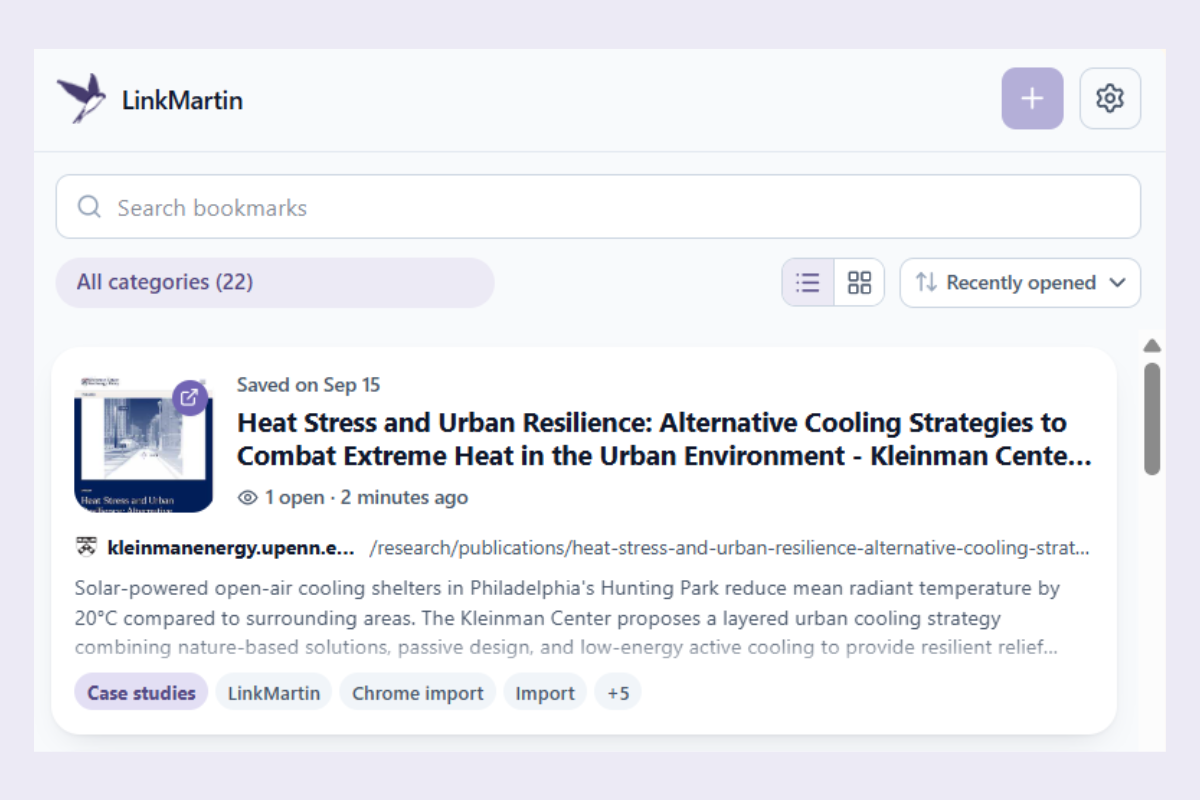Click the kleinmanenergy.upenn.e... domain link
This screenshot has height=800, width=1200.
point(231,548)
